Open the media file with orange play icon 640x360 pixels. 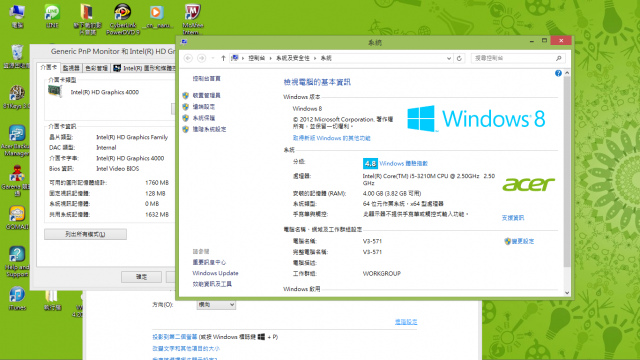click(x=157, y=16)
